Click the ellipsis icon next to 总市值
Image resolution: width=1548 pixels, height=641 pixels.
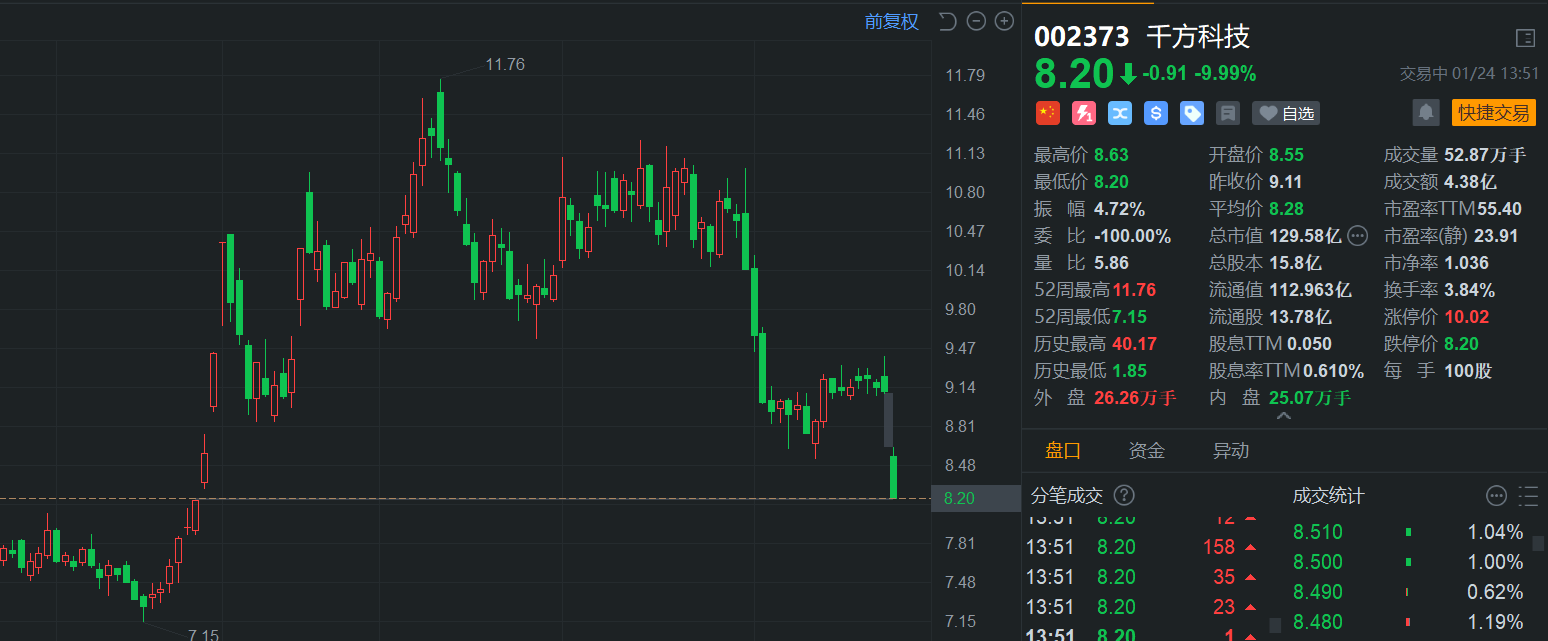coord(1357,236)
